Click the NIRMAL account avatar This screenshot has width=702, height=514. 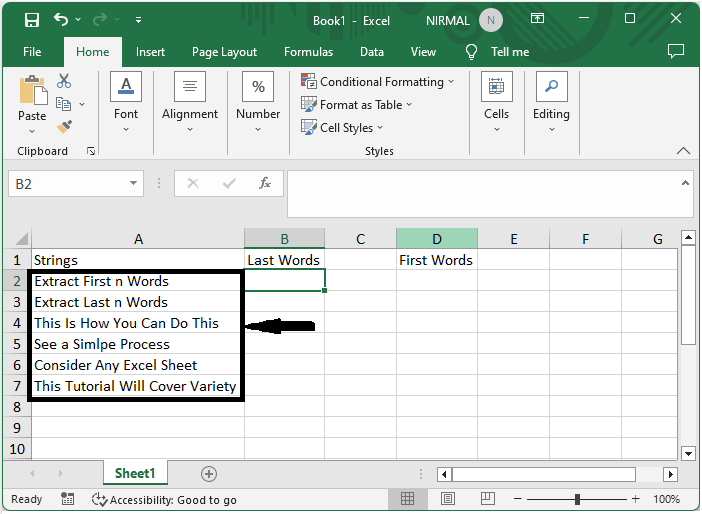(491, 20)
